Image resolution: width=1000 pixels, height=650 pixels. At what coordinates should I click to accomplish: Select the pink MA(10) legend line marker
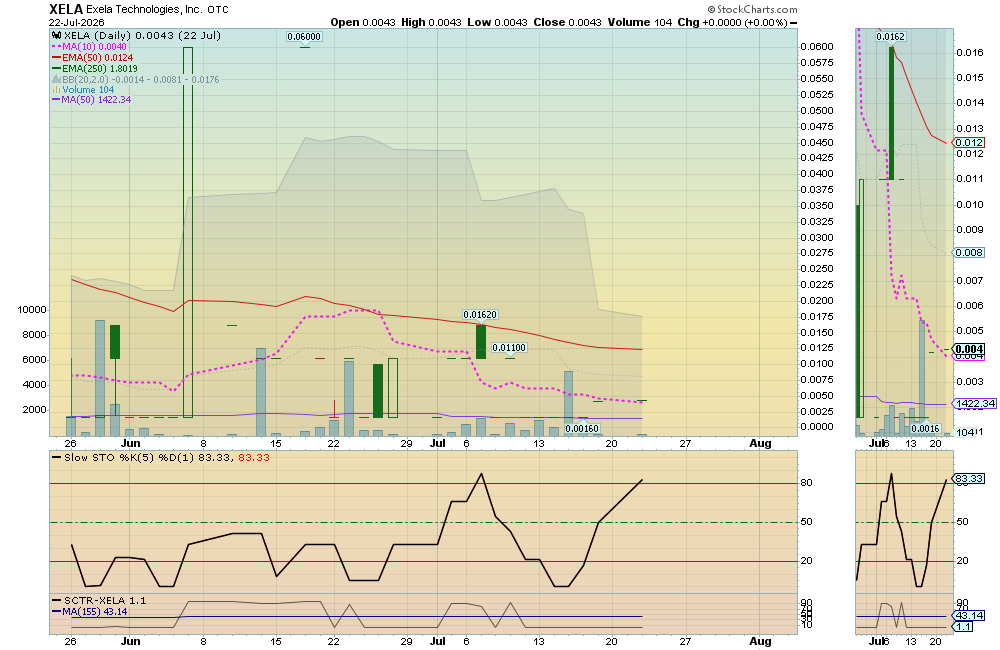tap(56, 47)
